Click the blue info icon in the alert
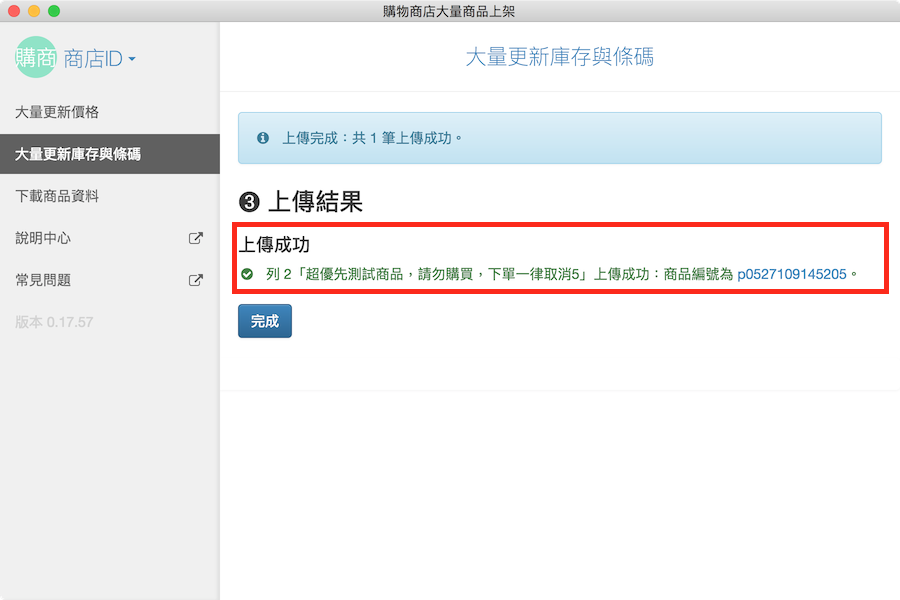Viewport: 900px width, 600px height. coord(263,138)
